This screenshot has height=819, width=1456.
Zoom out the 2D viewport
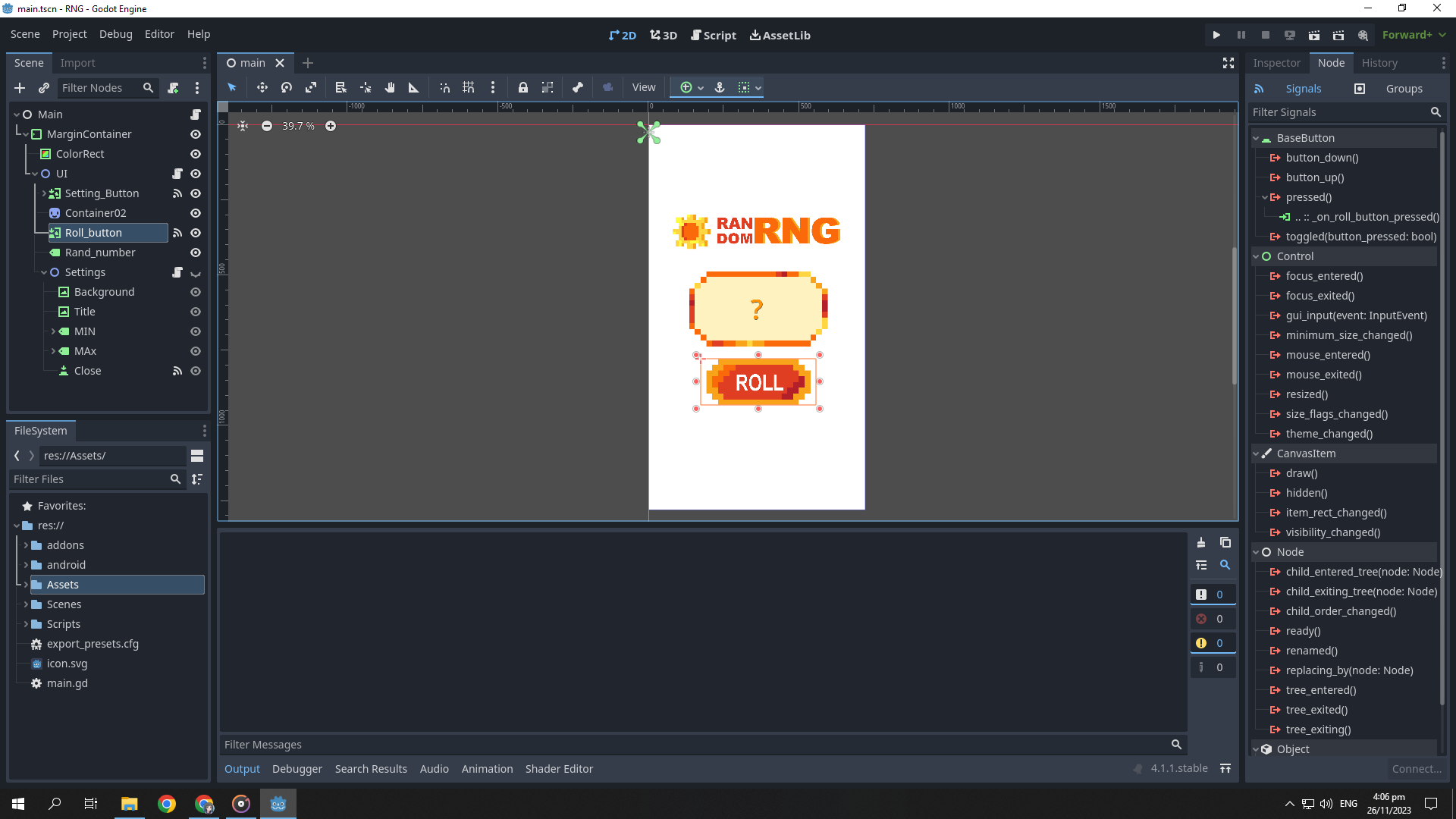pos(267,126)
